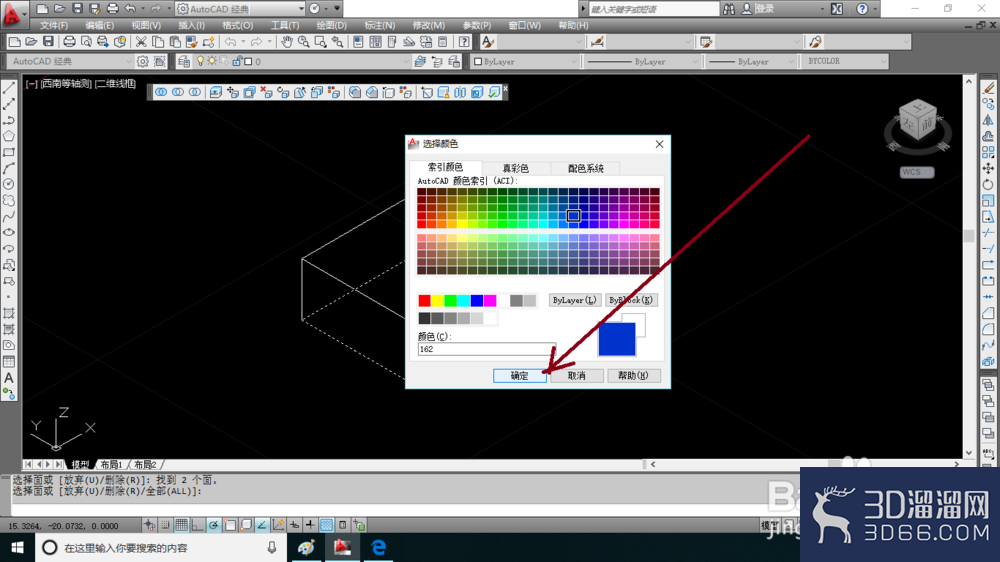Click the ByLayer(L) button
The image size is (1000, 562).
(x=574, y=300)
